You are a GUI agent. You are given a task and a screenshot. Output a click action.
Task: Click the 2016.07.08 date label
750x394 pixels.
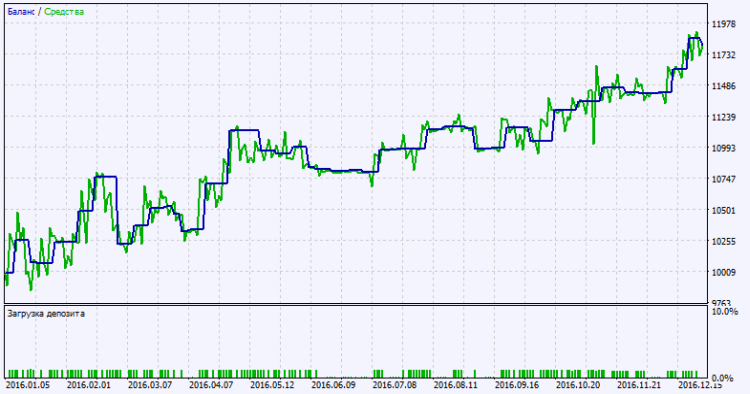(395, 385)
